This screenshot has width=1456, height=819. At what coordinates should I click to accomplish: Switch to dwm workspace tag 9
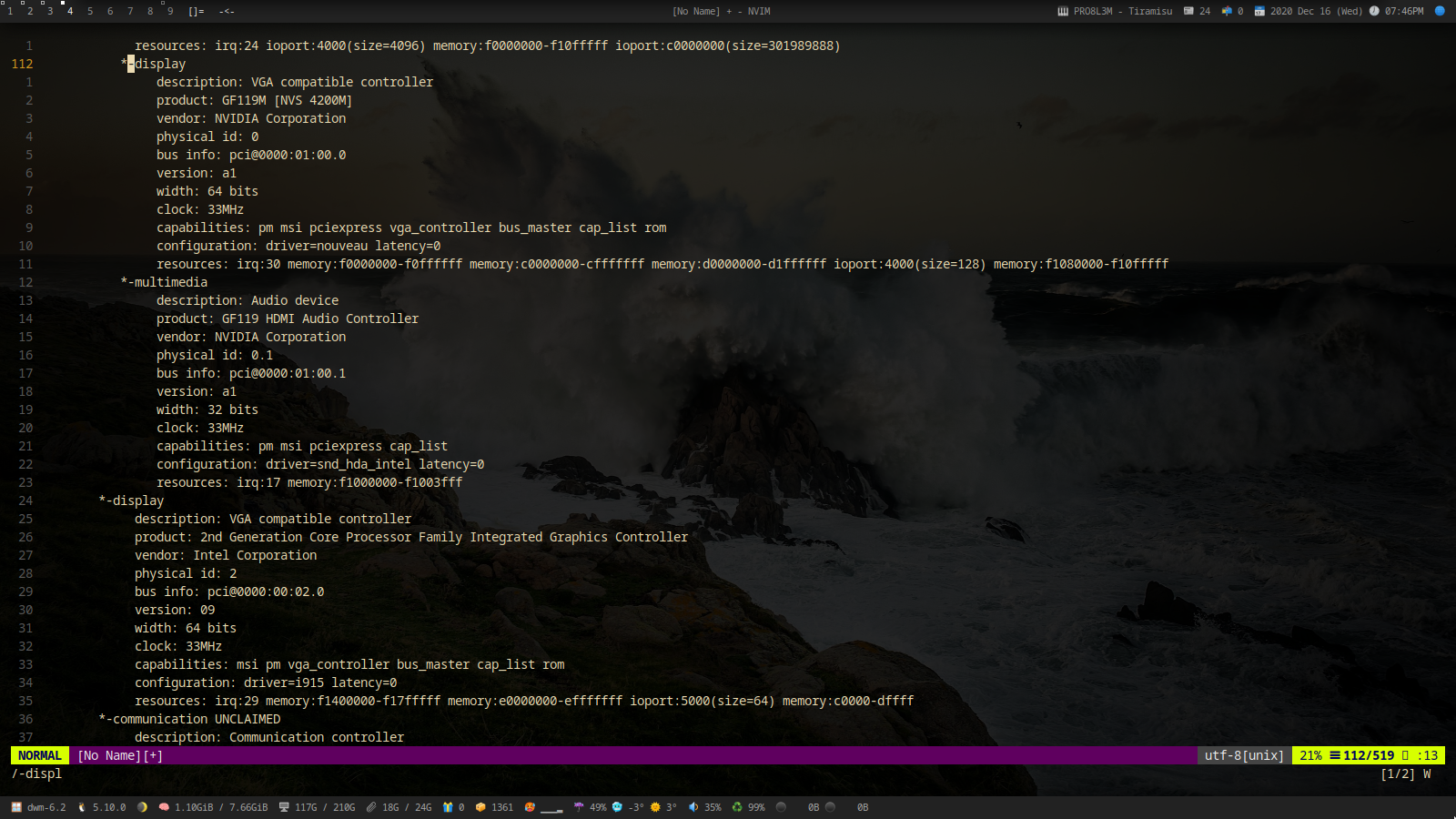[x=170, y=11]
